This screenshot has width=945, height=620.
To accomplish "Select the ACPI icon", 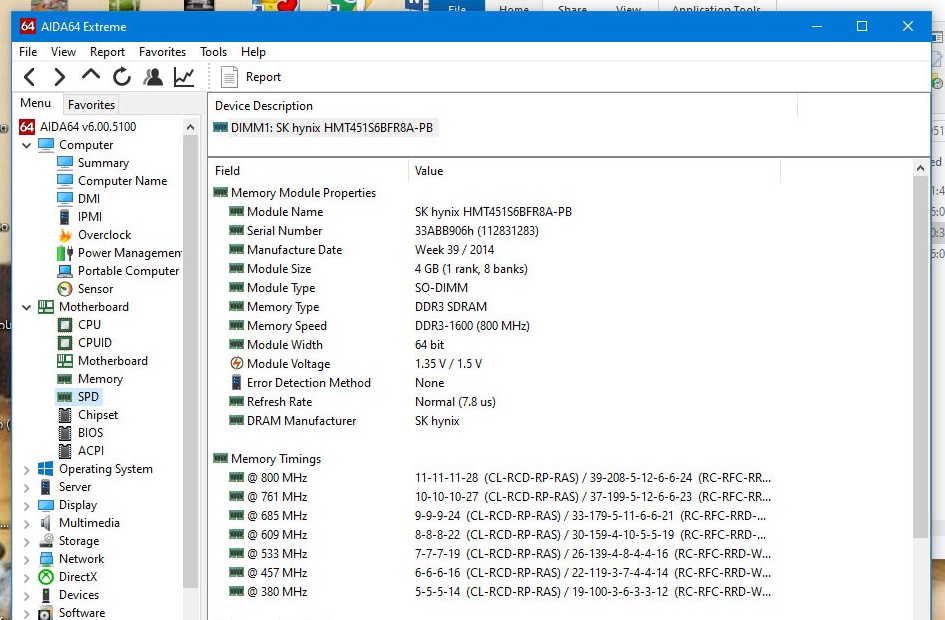I will point(65,451).
